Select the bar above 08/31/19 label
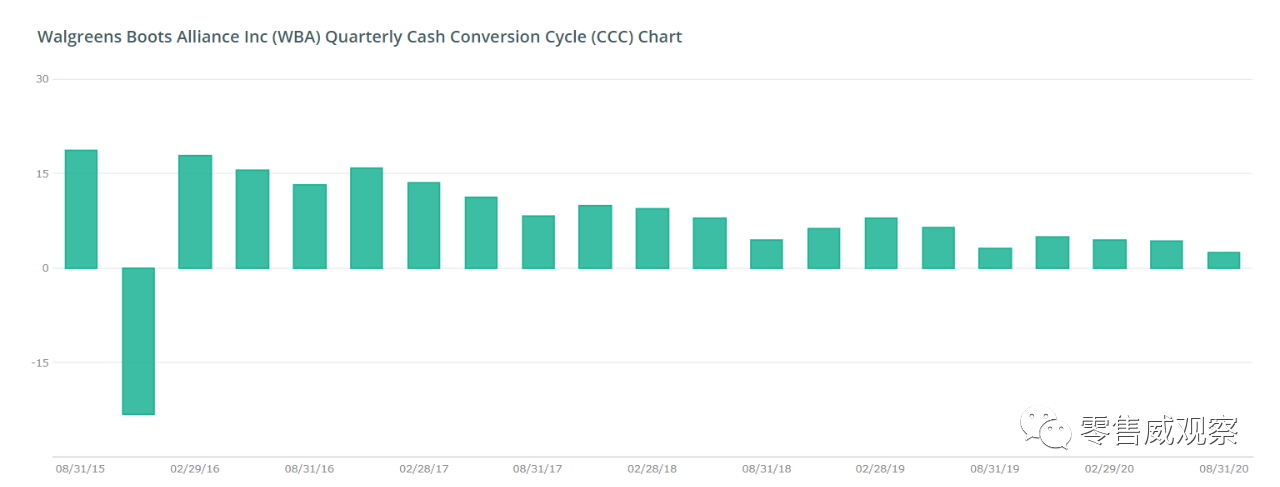Image resolution: width=1280 pixels, height=487 pixels. coord(995,258)
